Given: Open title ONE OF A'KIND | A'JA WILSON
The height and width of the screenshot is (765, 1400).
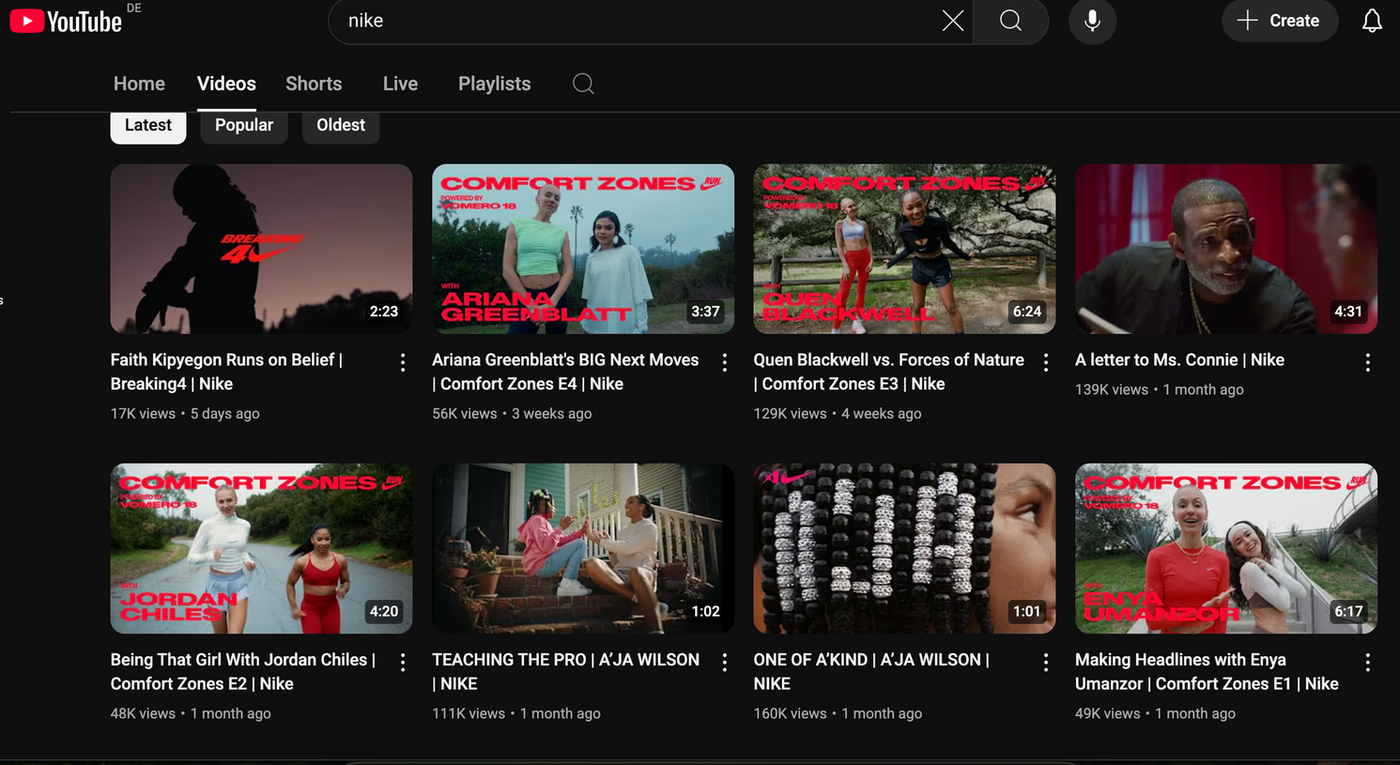Looking at the screenshot, I should tap(871, 672).
